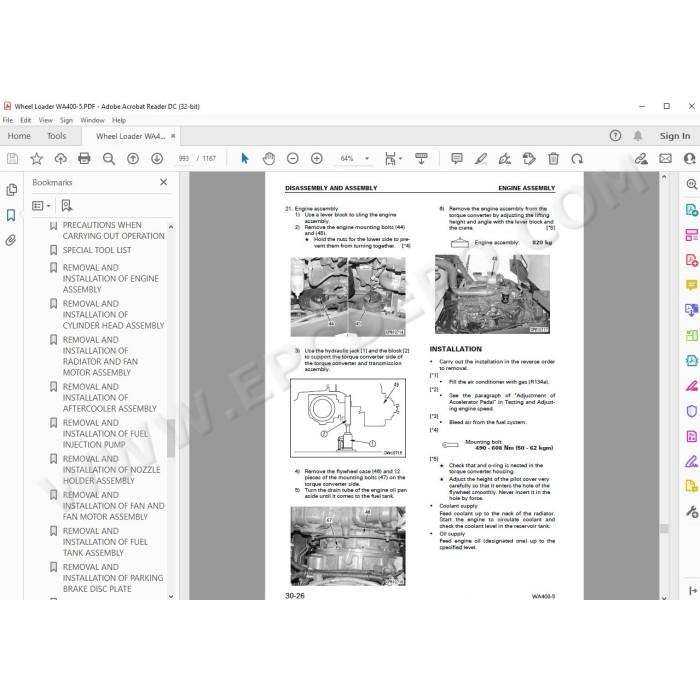The width and height of the screenshot is (700, 700).
Task: Open bookmark for CYLINDER HEAD ASSEMBLY
Action: click(x=113, y=315)
